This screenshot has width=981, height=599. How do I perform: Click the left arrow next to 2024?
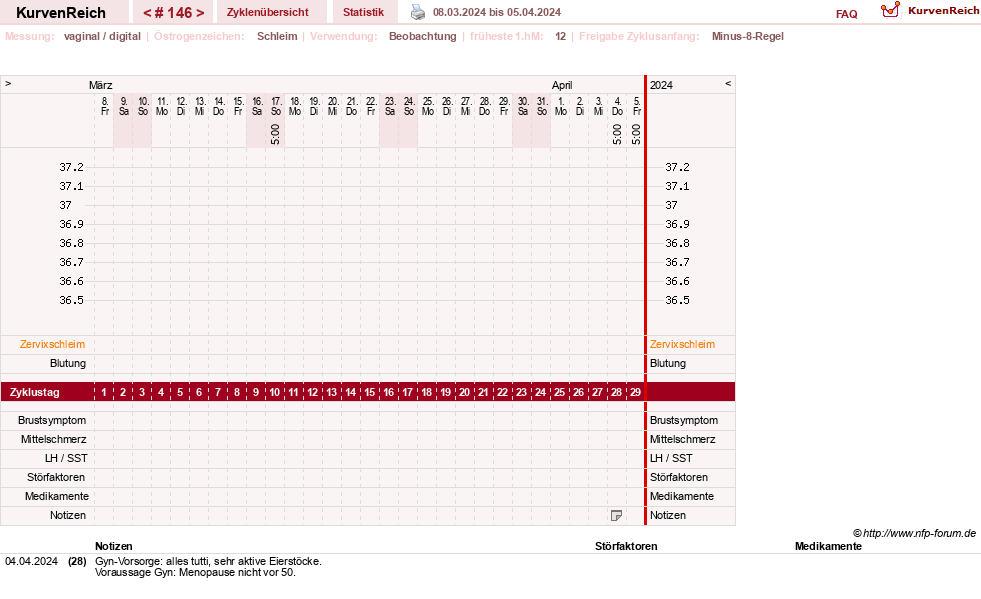click(x=728, y=83)
